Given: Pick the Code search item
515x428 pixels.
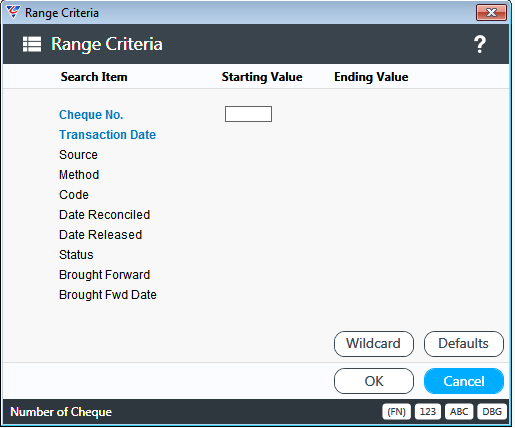Looking at the screenshot, I should pos(74,195).
